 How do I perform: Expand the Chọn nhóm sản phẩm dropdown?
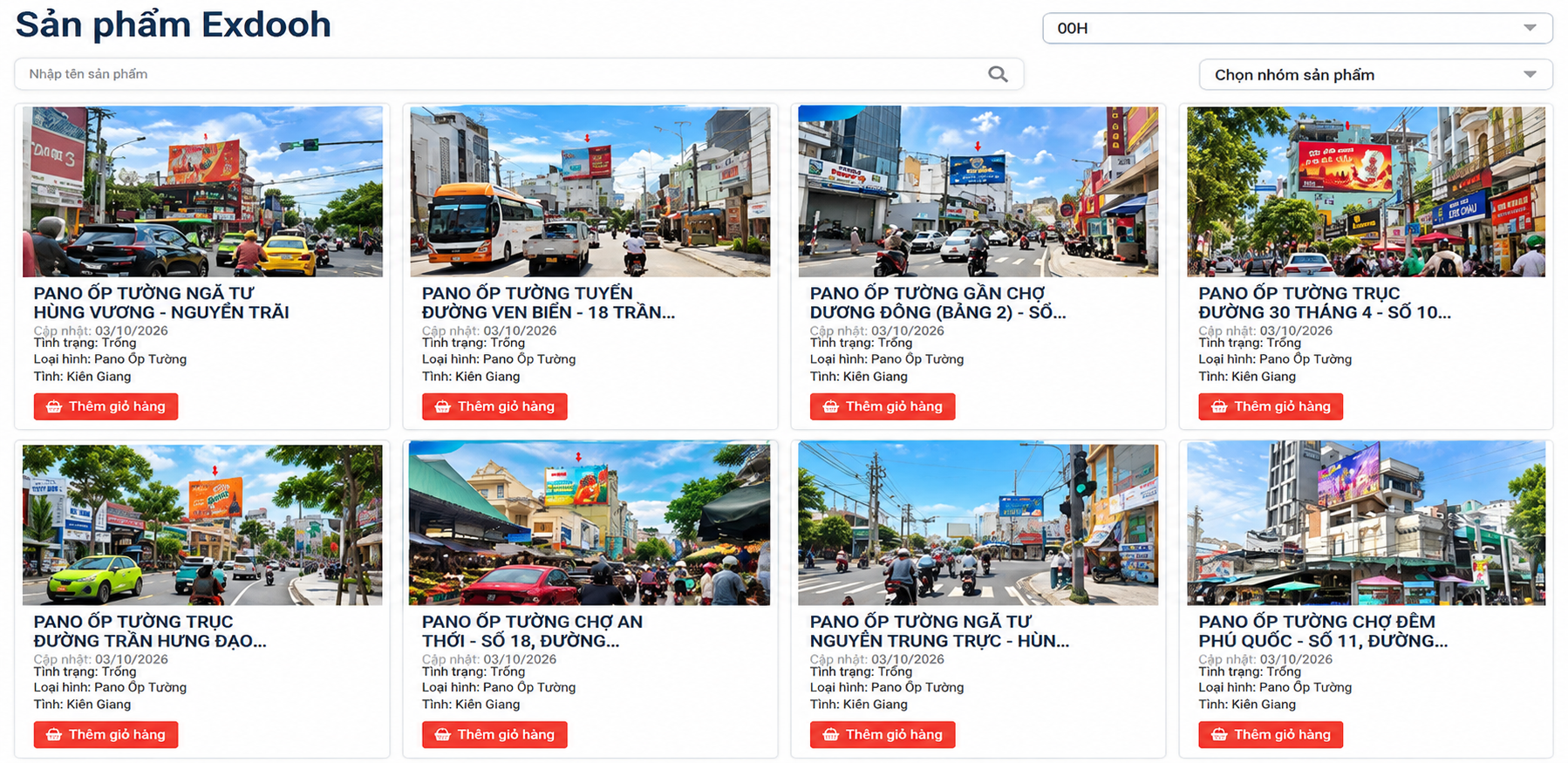coord(1375,75)
